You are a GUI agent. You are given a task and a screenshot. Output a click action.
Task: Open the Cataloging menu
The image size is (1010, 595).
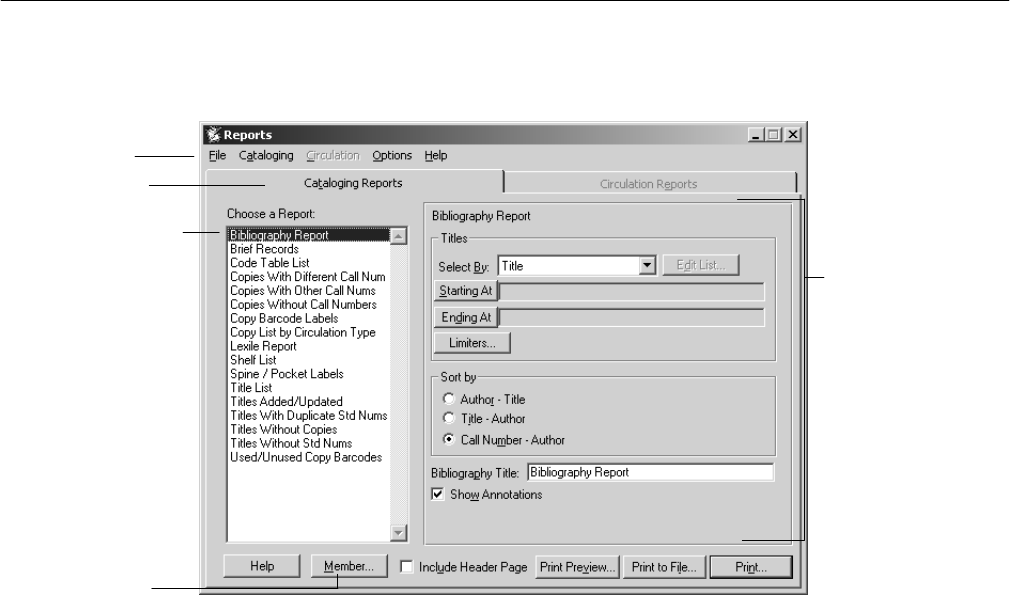266,155
